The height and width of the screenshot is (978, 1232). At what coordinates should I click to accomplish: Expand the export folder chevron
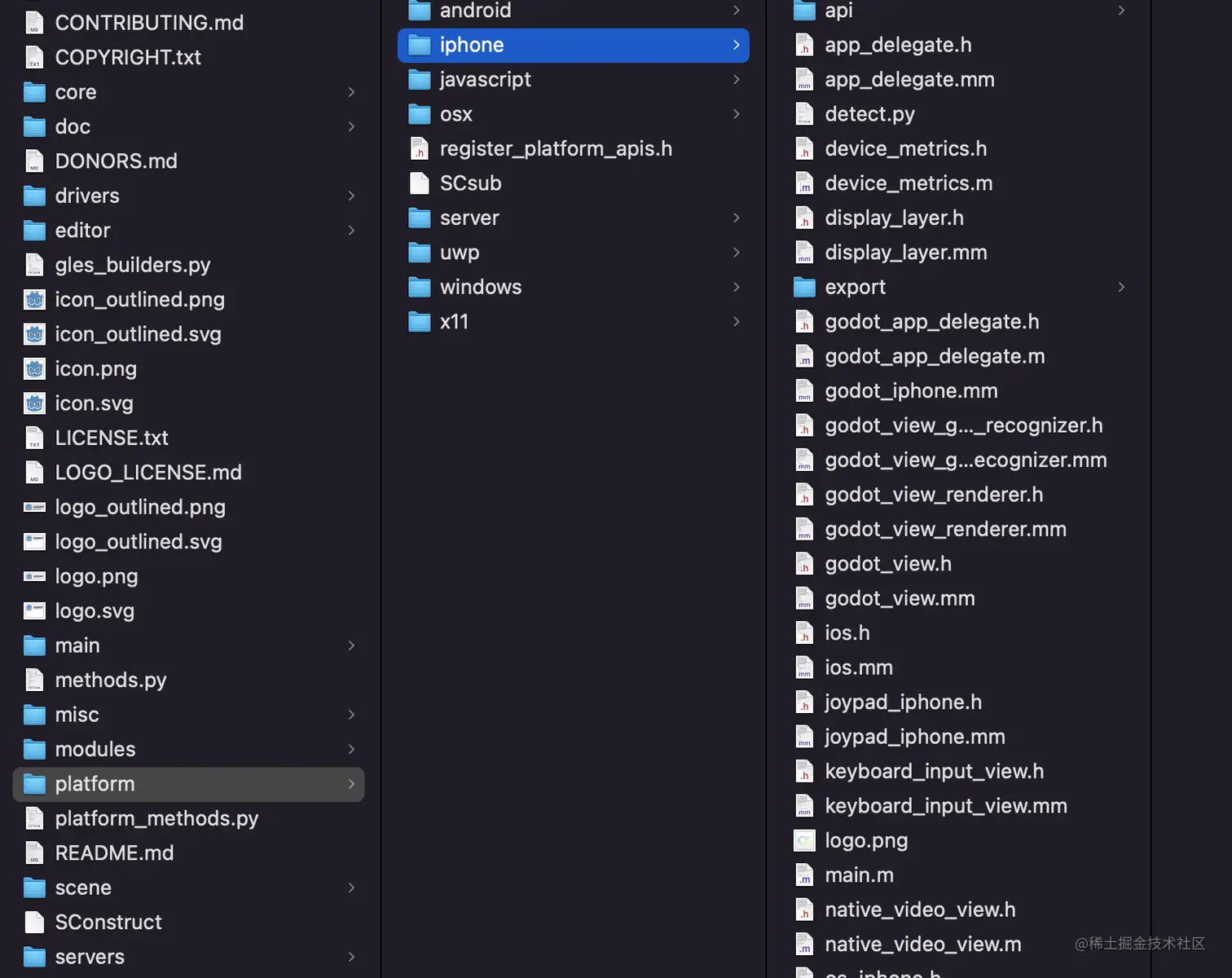pyautogui.click(x=1121, y=287)
